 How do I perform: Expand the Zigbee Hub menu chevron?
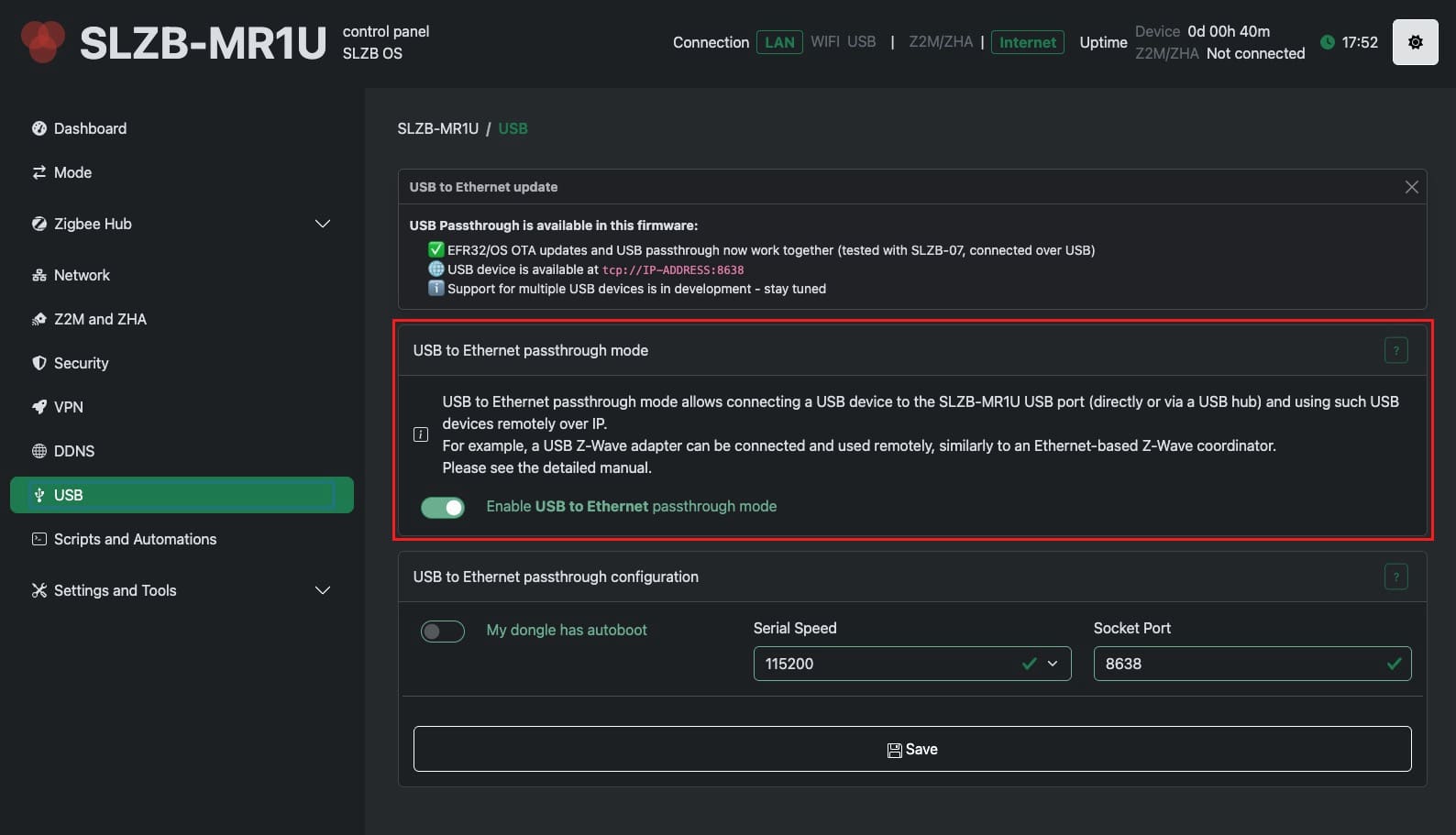(x=323, y=224)
